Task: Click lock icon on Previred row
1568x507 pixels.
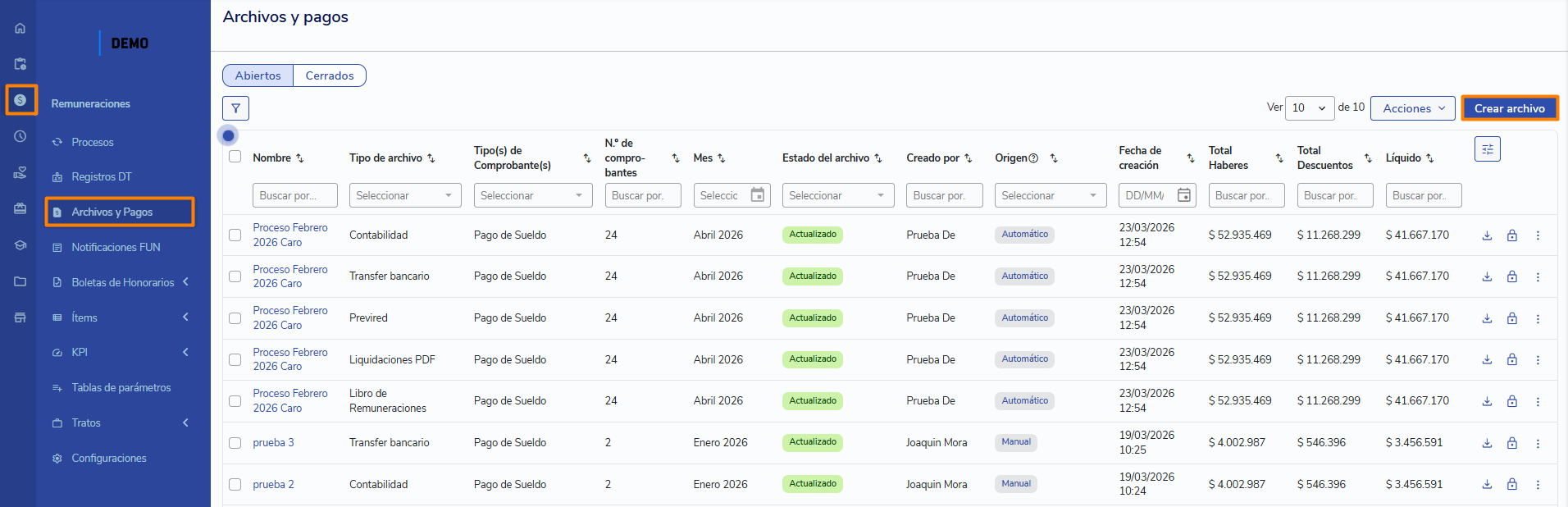Action: 1511,318
